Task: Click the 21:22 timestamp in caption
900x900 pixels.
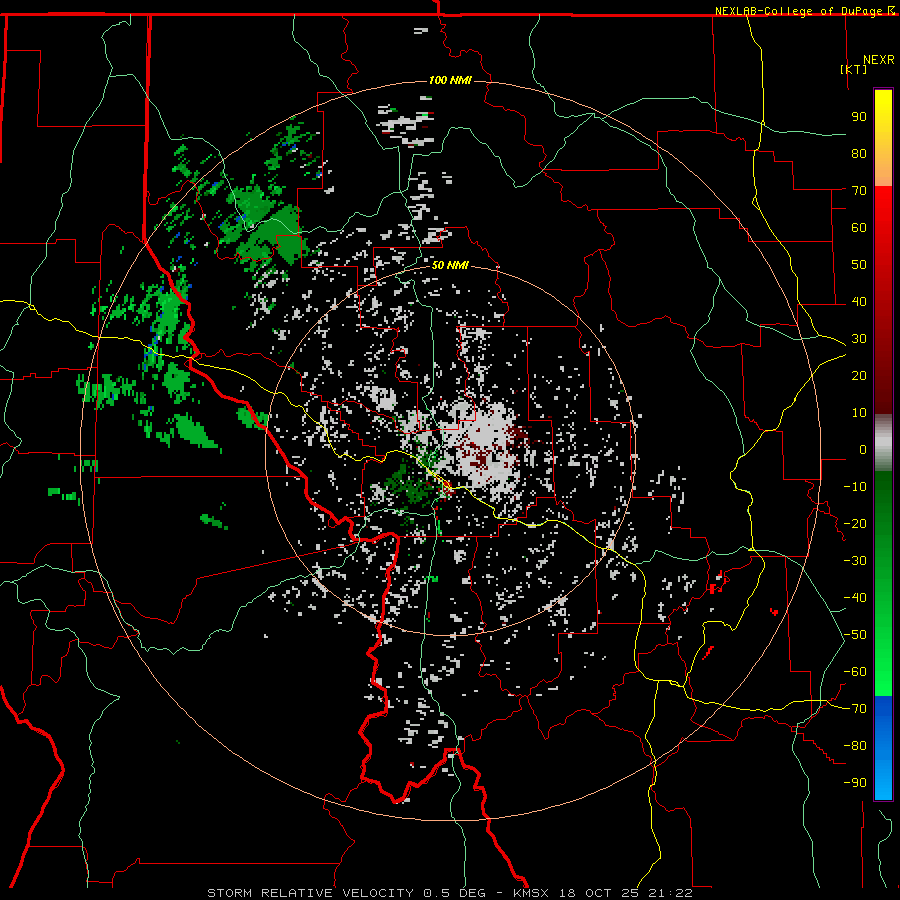Action: [670, 893]
